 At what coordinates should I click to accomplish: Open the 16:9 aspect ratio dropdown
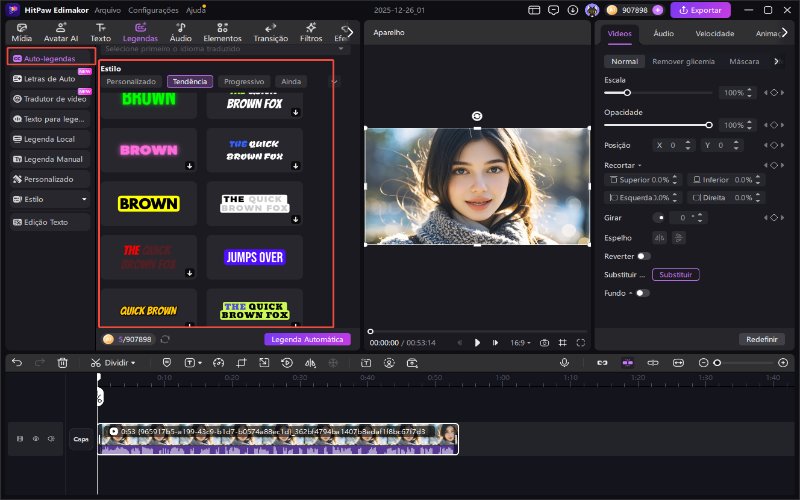tap(521, 342)
